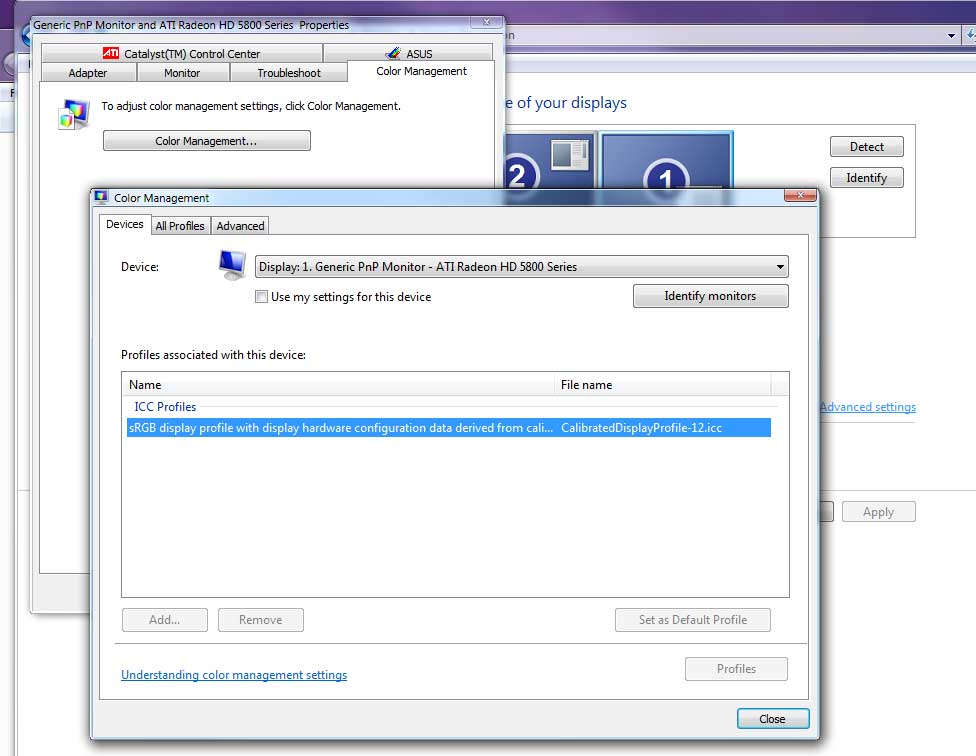Click the Add... button
Viewport: 976px width, 756px height.
tap(165, 620)
